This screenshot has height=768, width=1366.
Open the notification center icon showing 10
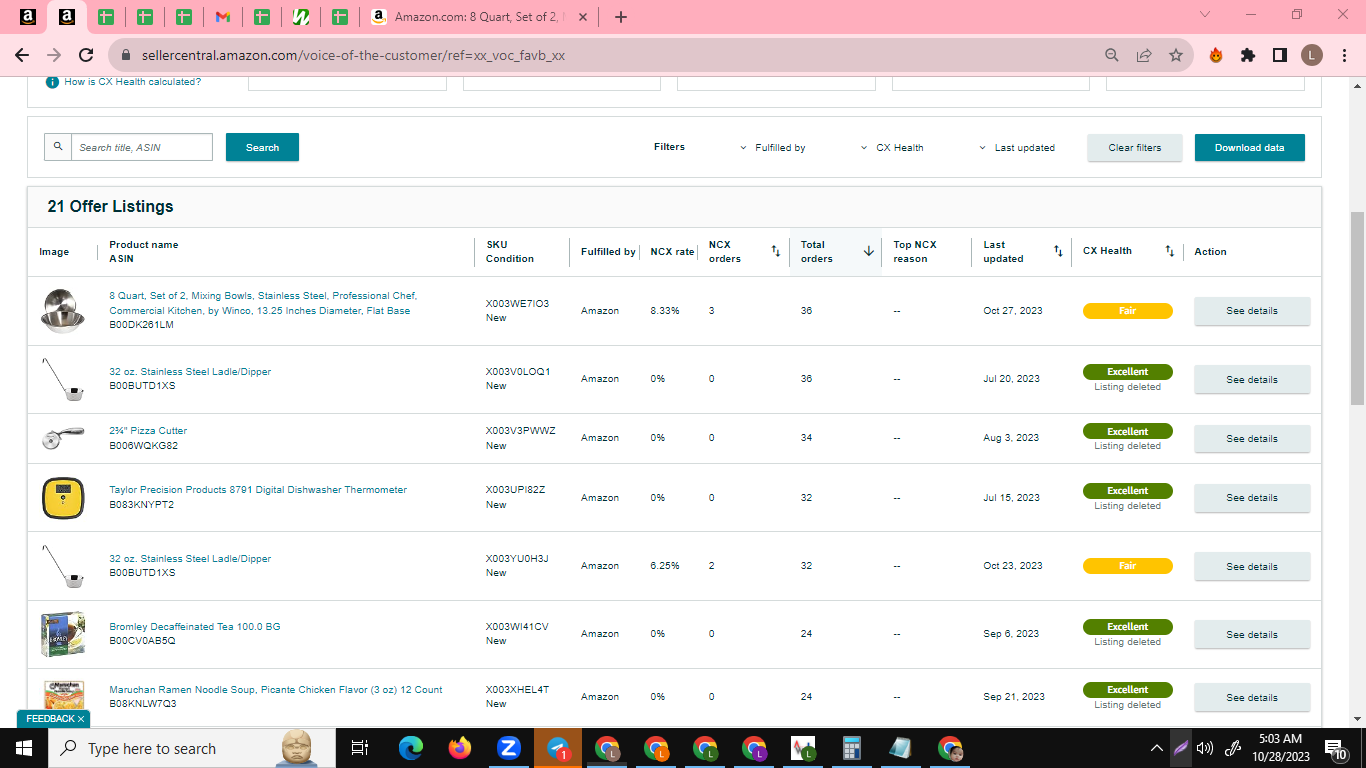1337,748
